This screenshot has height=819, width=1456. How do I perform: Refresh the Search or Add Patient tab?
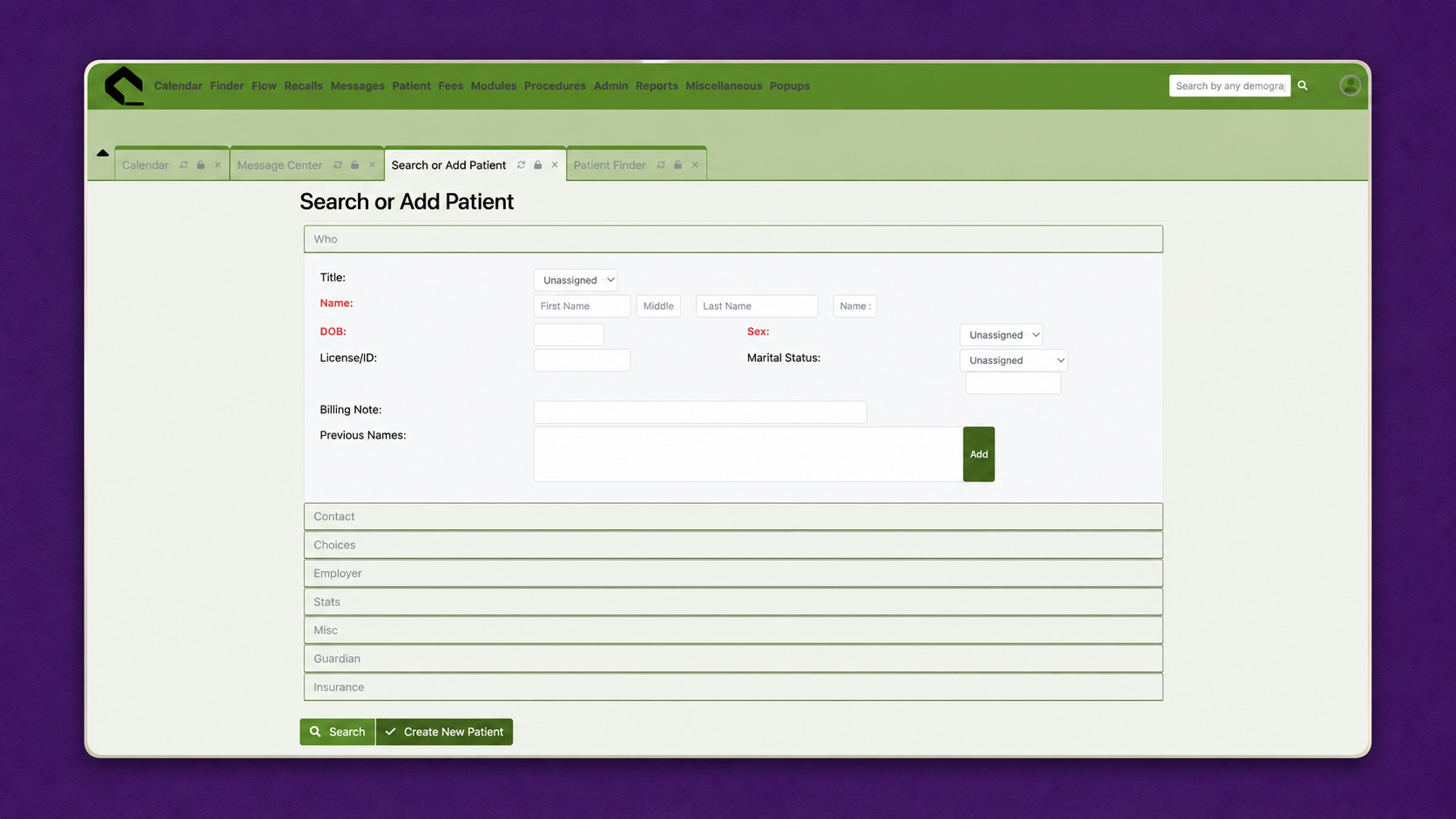click(x=521, y=164)
